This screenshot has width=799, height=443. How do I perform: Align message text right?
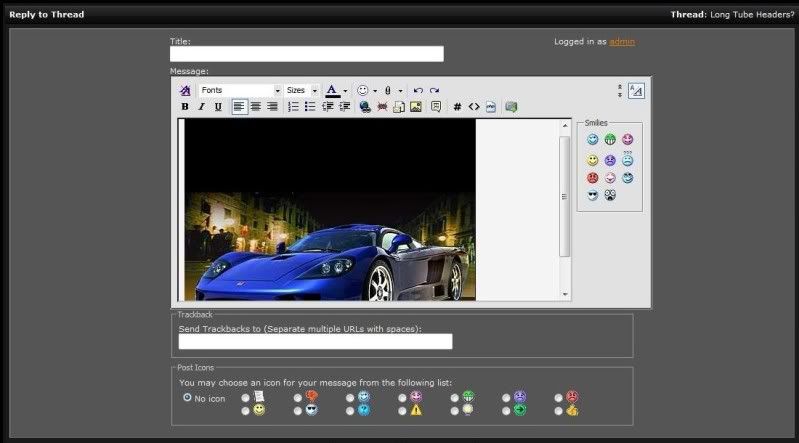pos(273,107)
